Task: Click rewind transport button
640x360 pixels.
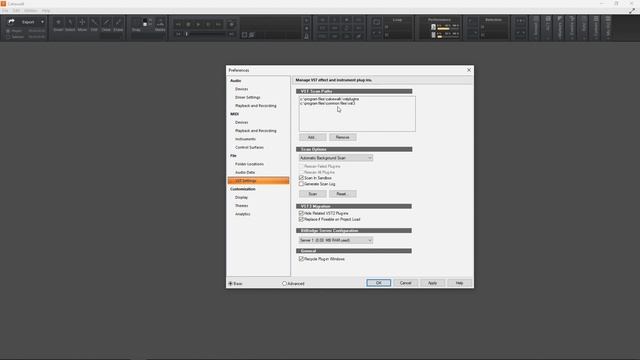Action: [x=178, y=24]
